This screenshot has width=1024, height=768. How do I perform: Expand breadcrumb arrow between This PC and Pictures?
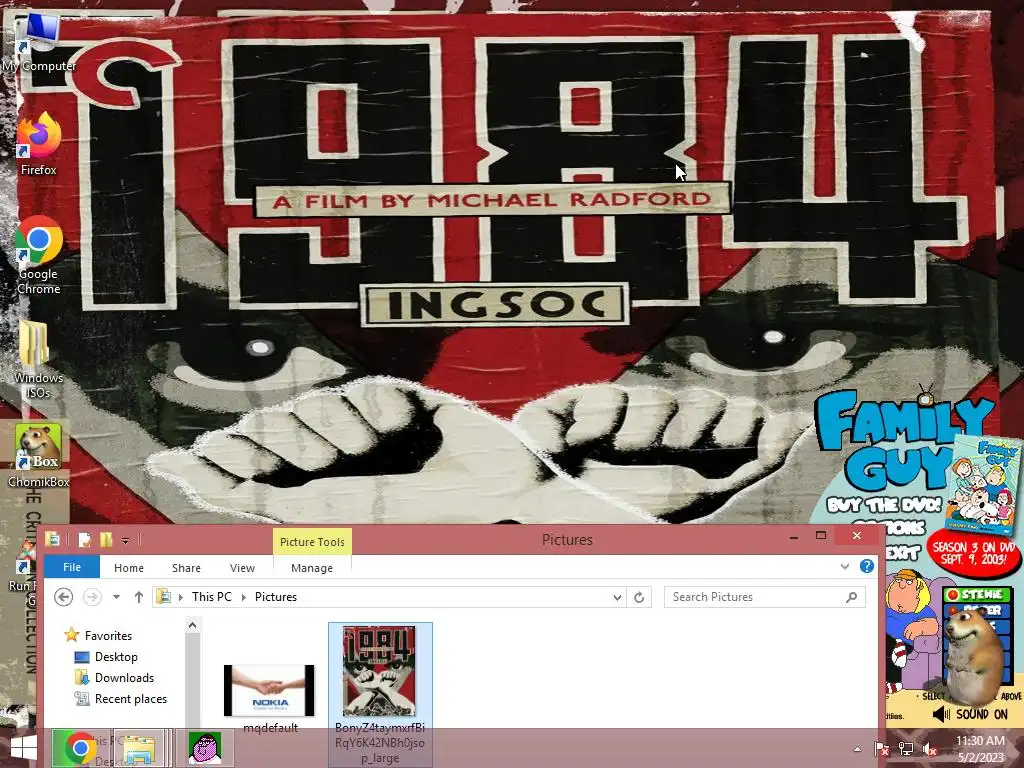point(244,597)
